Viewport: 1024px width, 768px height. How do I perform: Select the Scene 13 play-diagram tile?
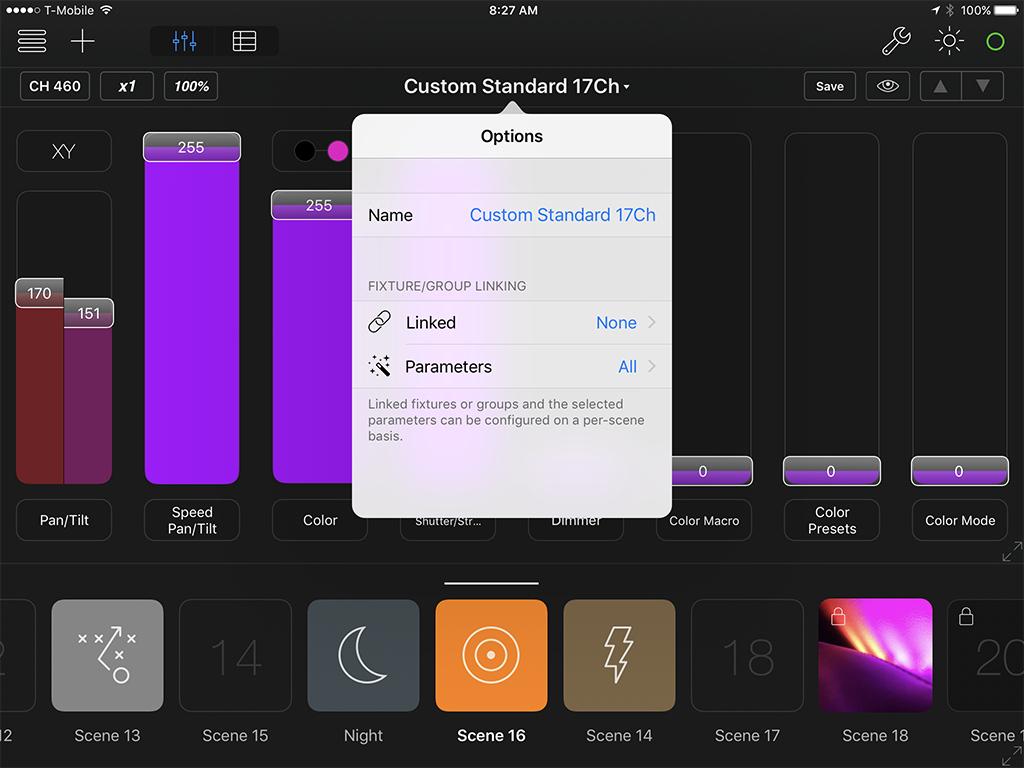[107, 655]
